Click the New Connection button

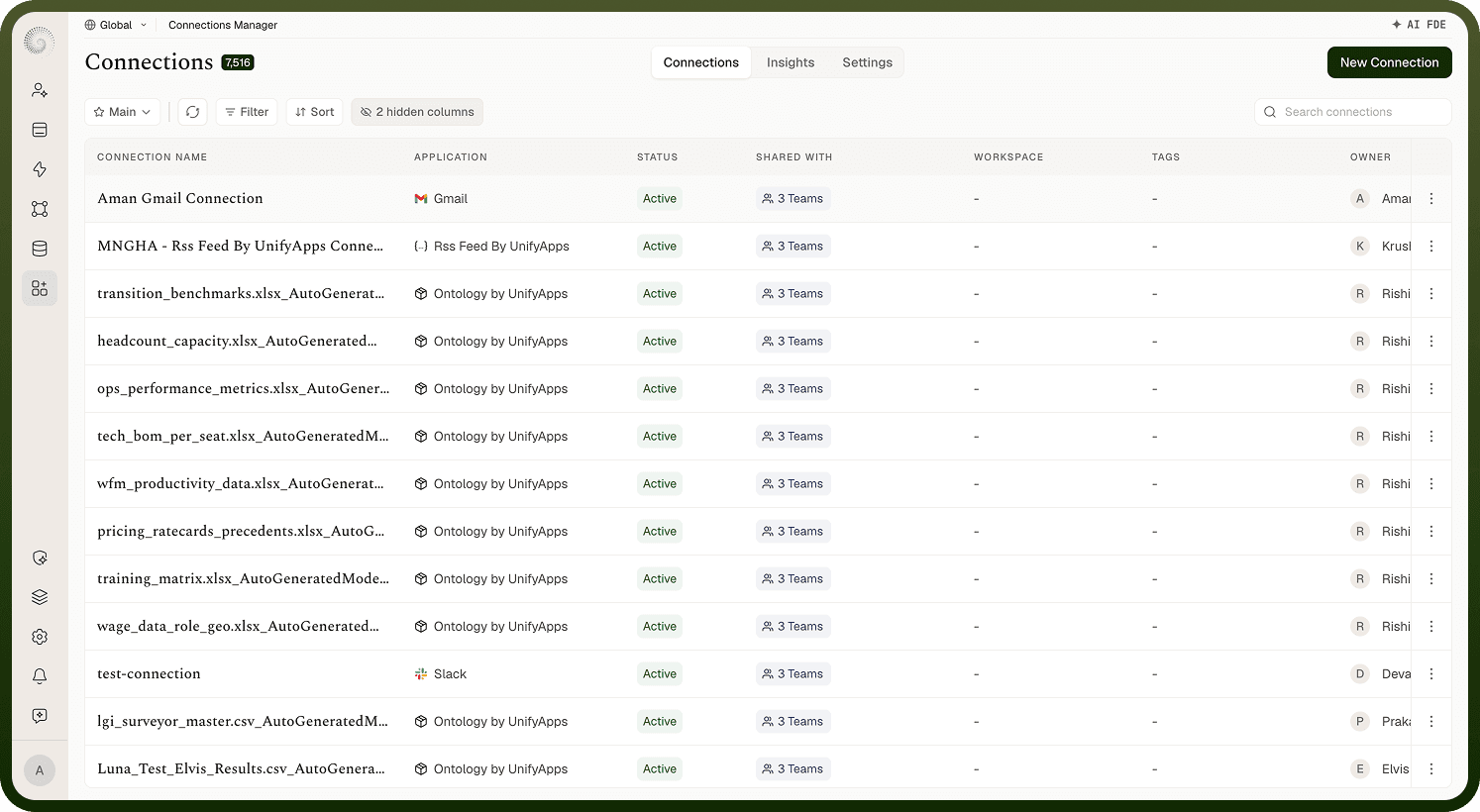pyautogui.click(x=1390, y=62)
